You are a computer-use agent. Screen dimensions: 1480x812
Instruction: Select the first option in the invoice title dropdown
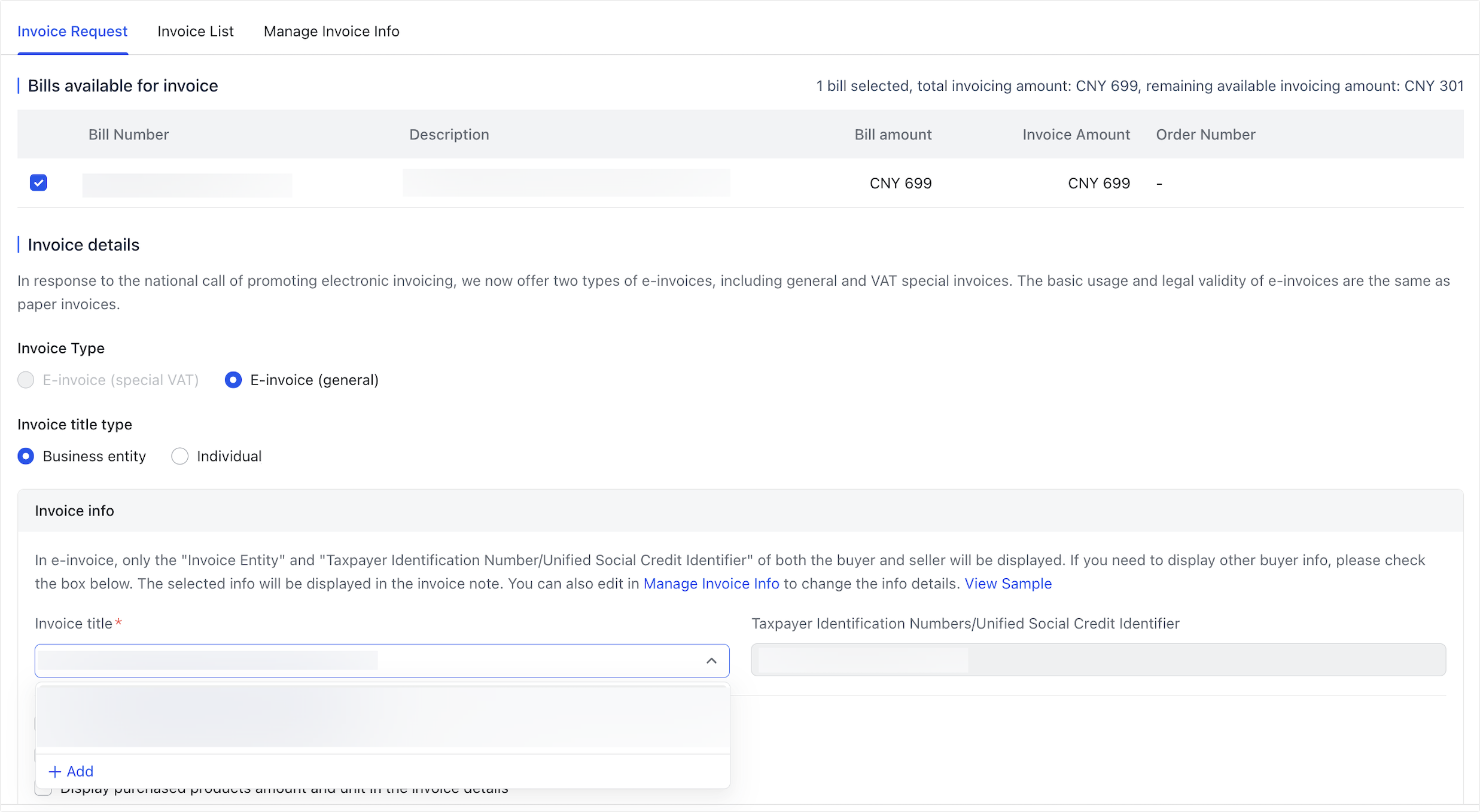[x=383, y=718]
